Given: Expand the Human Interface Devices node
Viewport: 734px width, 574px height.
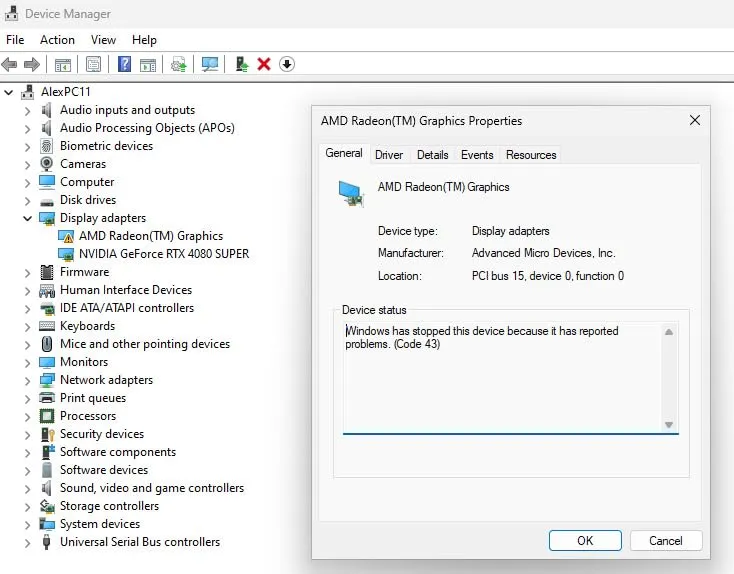Looking at the screenshot, I should [28, 291].
